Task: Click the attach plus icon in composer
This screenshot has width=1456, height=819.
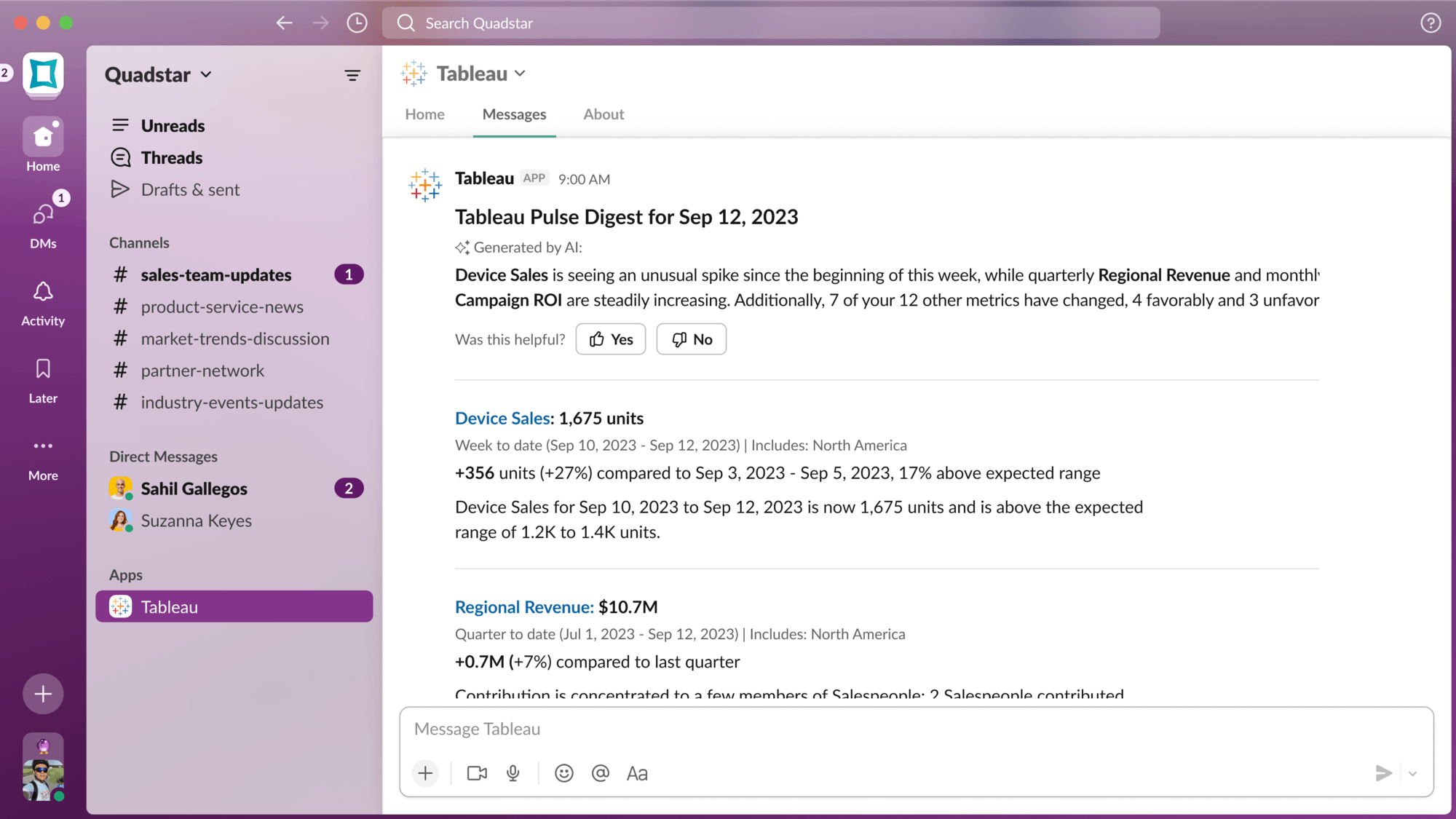Action: 425,773
